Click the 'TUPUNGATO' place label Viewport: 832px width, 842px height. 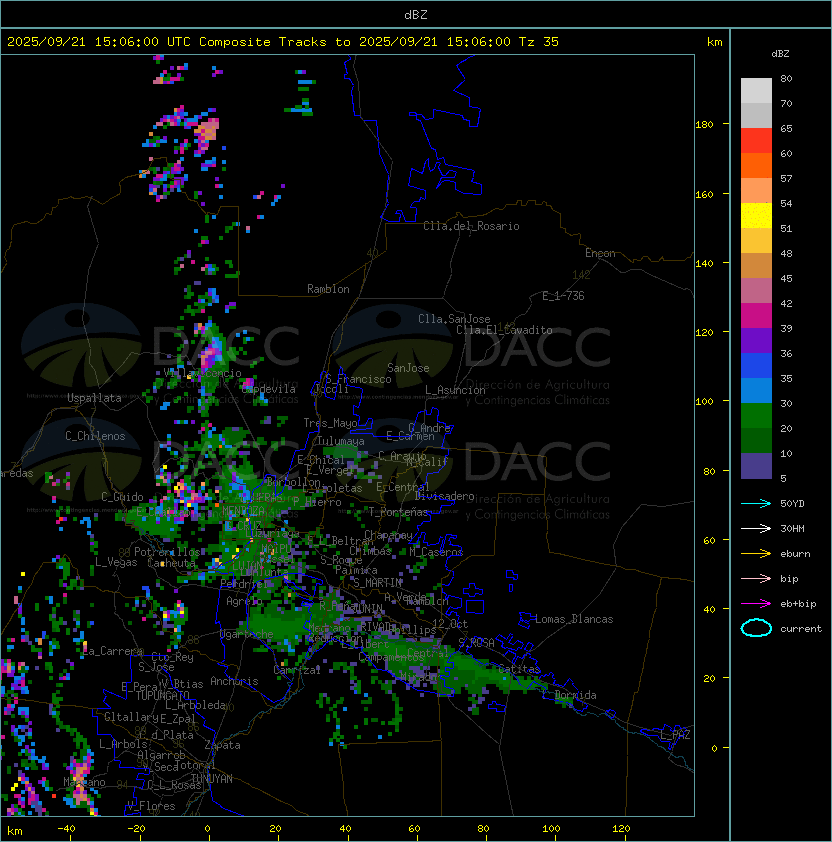(x=162, y=695)
